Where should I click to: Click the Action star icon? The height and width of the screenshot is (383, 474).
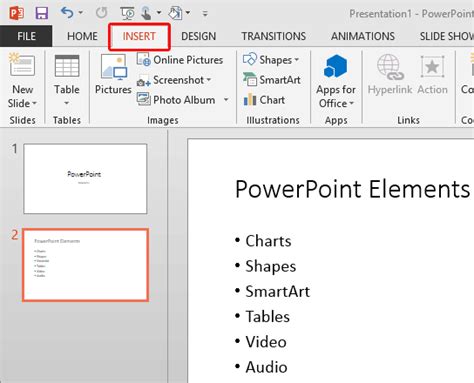click(432, 67)
